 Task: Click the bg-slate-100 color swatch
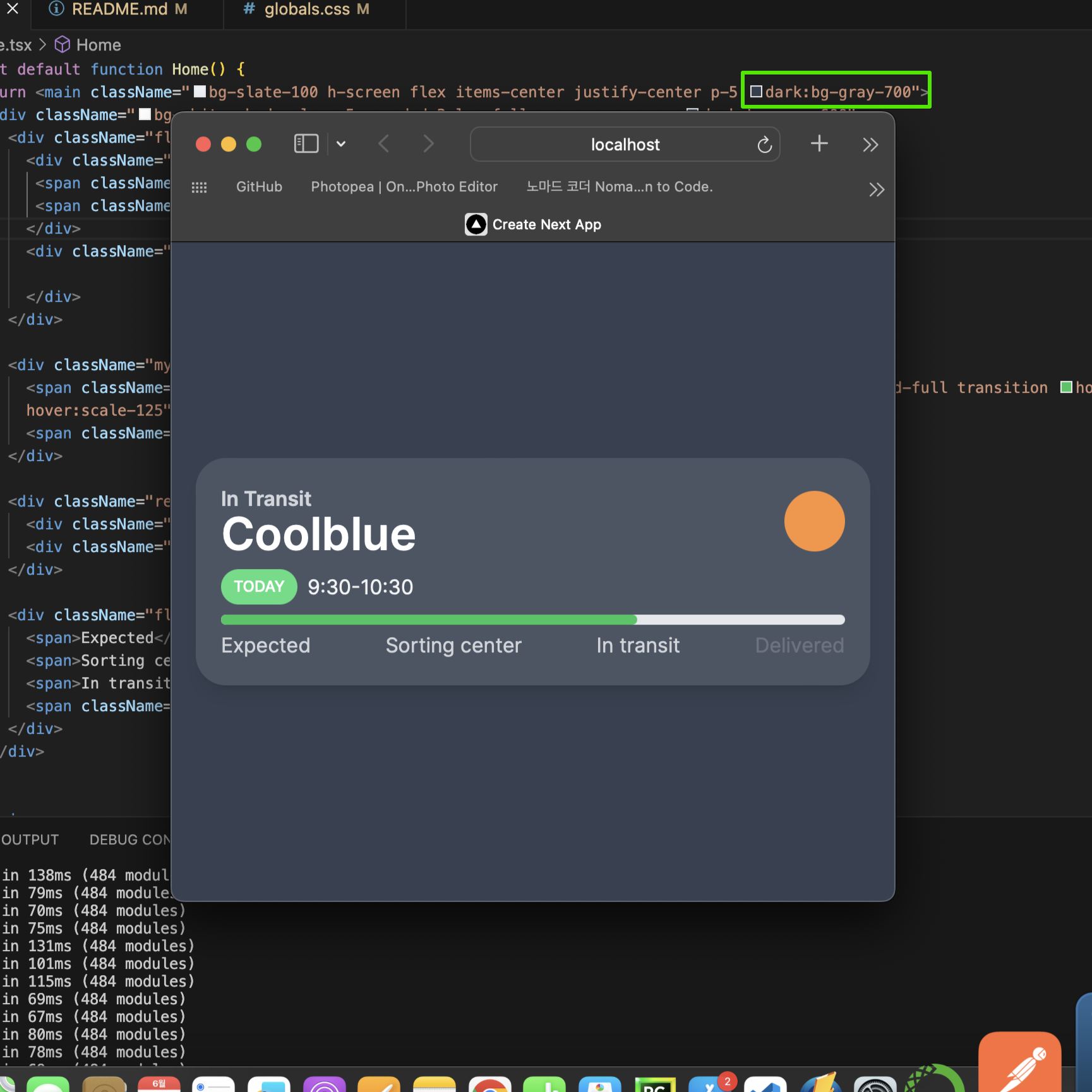pyautogui.click(x=200, y=92)
